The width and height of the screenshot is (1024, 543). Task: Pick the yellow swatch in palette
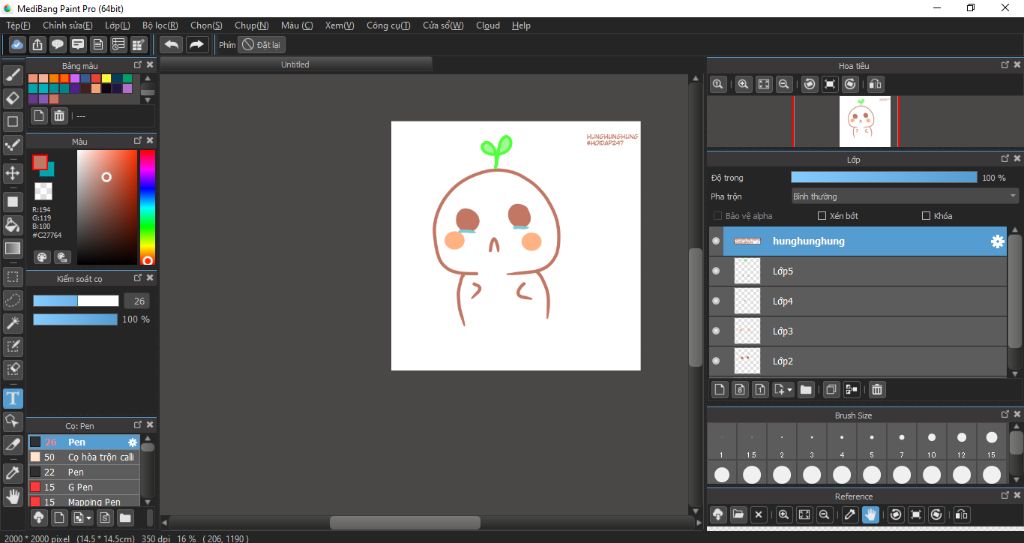coord(106,78)
